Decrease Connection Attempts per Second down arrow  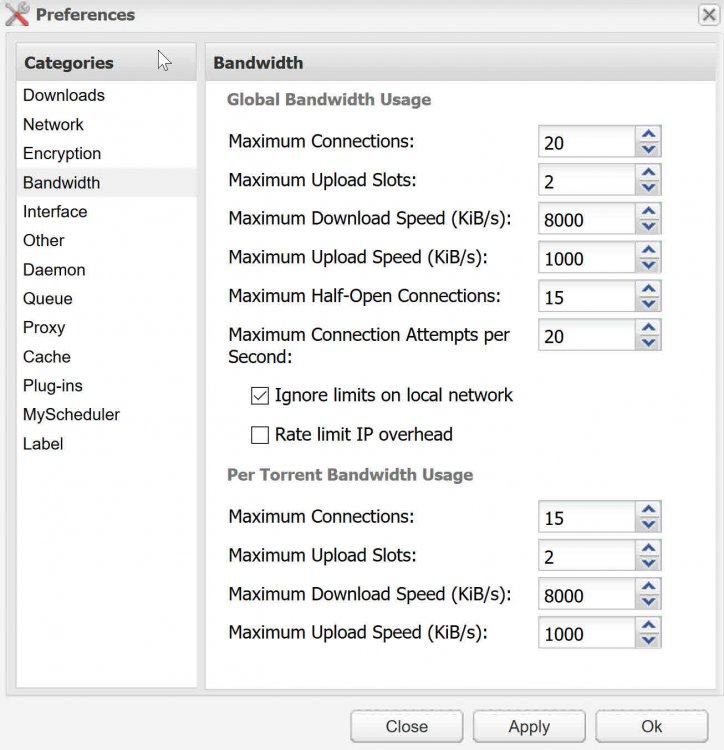[648, 342]
